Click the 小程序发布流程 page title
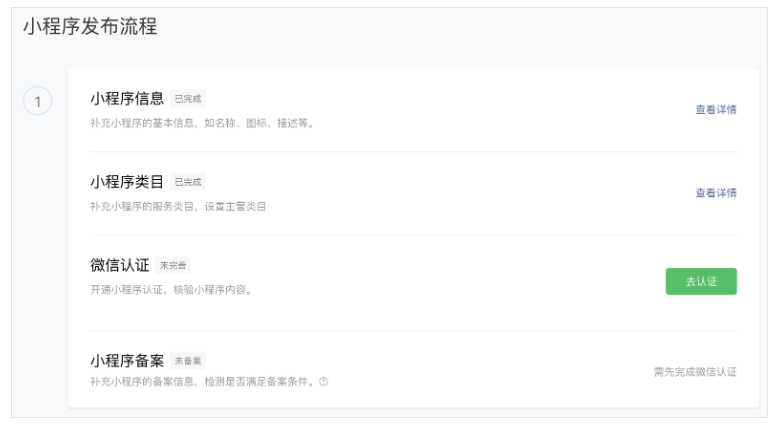 tap(90, 27)
